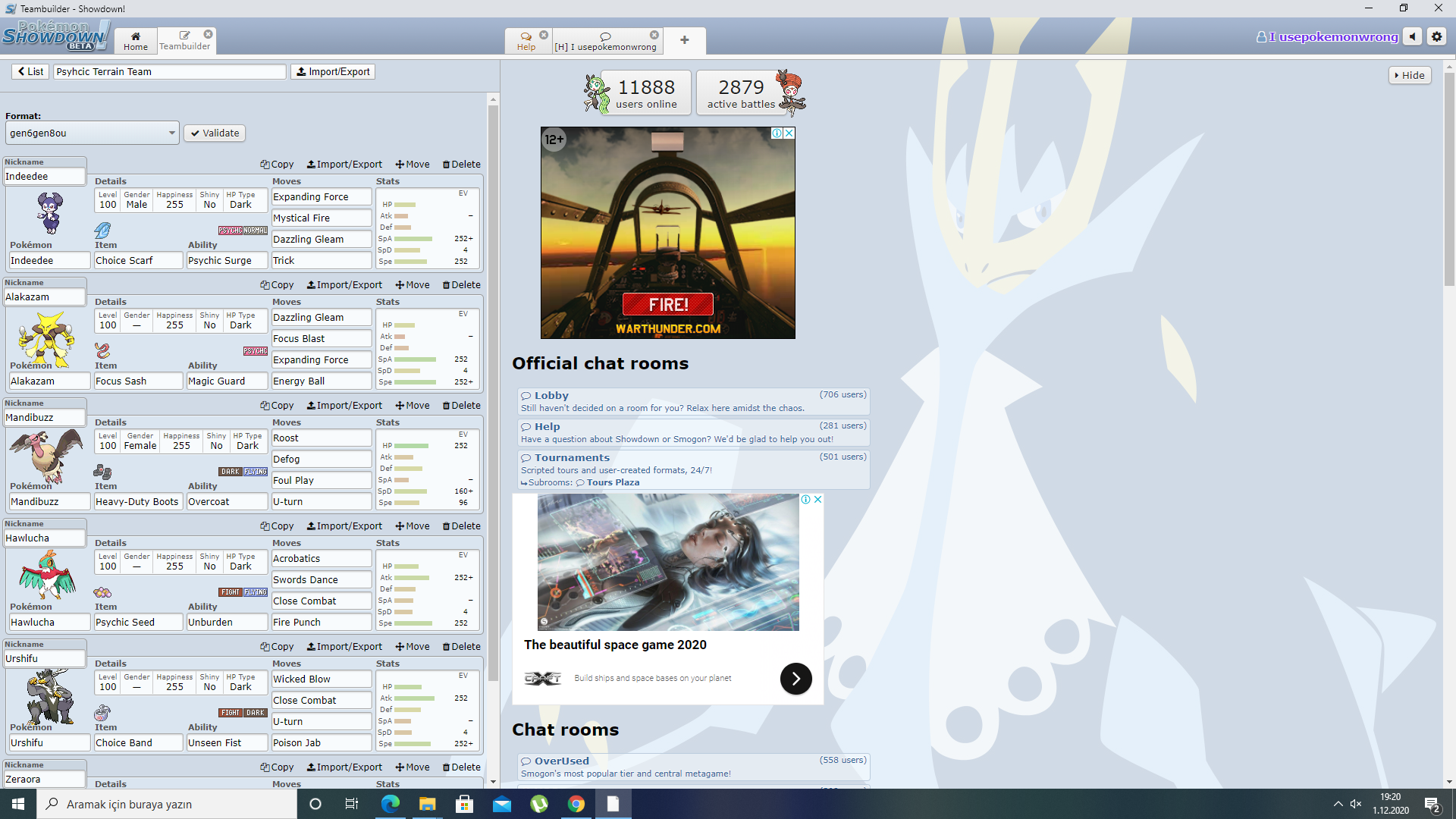Click Choice Scarf item icon

[x=102, y=230]
